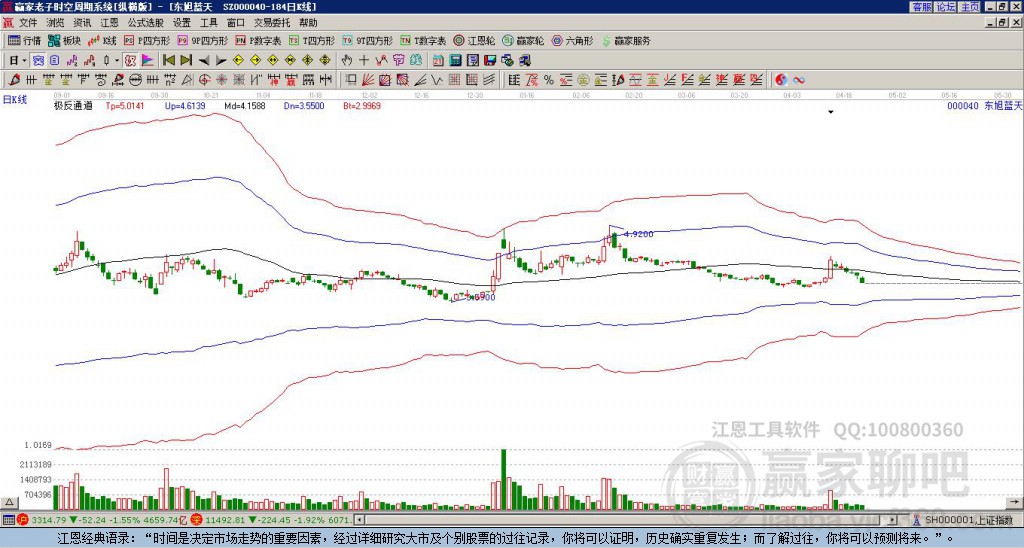1024x548 pixels.
Task: Click the horizontal scrollbar right arrow
Action: coord(893,520)
